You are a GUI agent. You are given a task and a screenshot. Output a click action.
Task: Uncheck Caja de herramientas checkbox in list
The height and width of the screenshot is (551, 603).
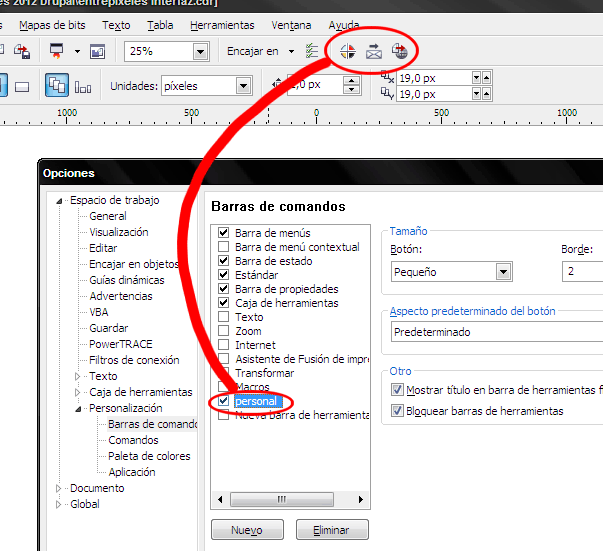pos(223,303)
